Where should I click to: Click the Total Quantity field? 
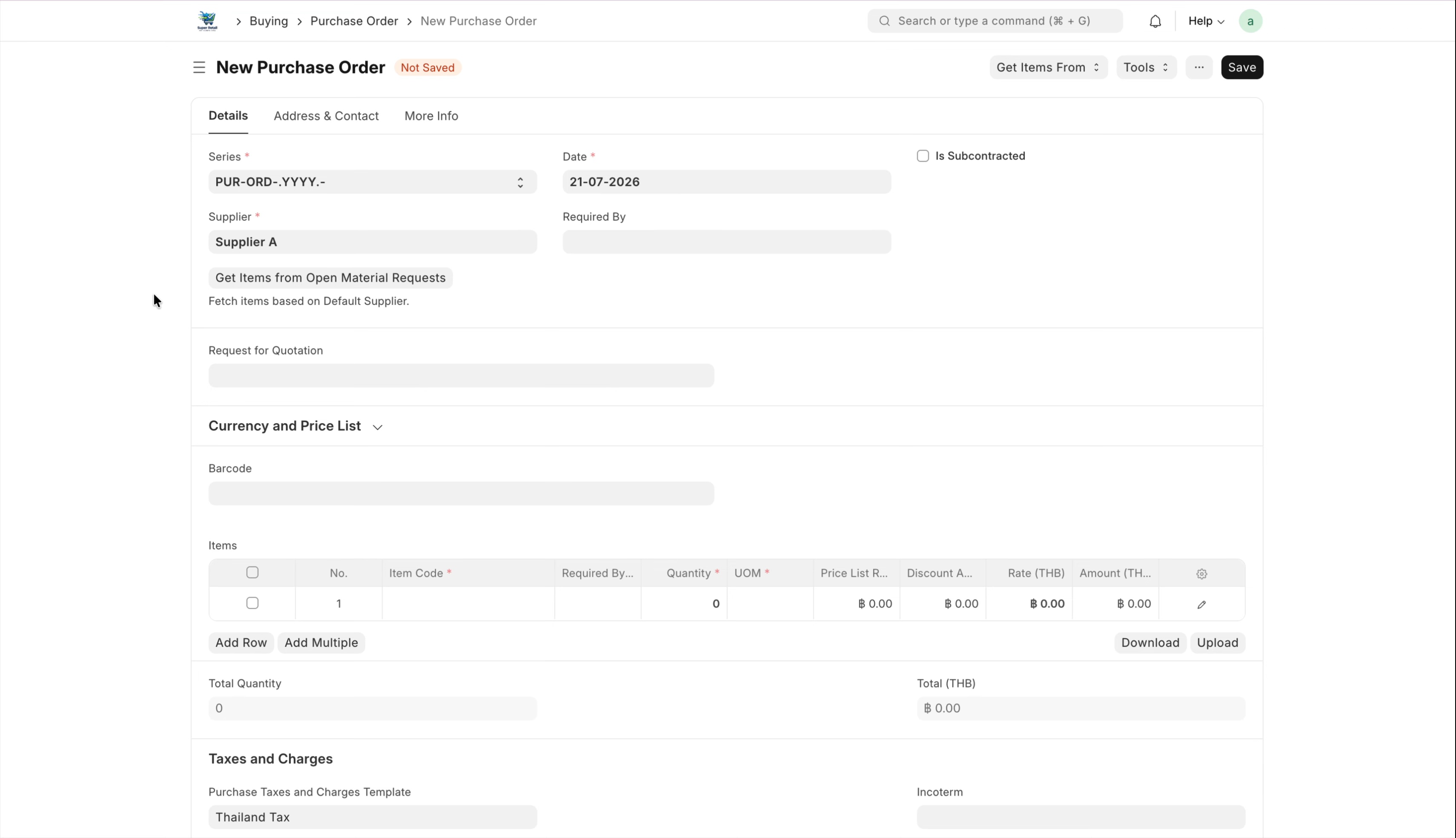click(x=372, y=709)
